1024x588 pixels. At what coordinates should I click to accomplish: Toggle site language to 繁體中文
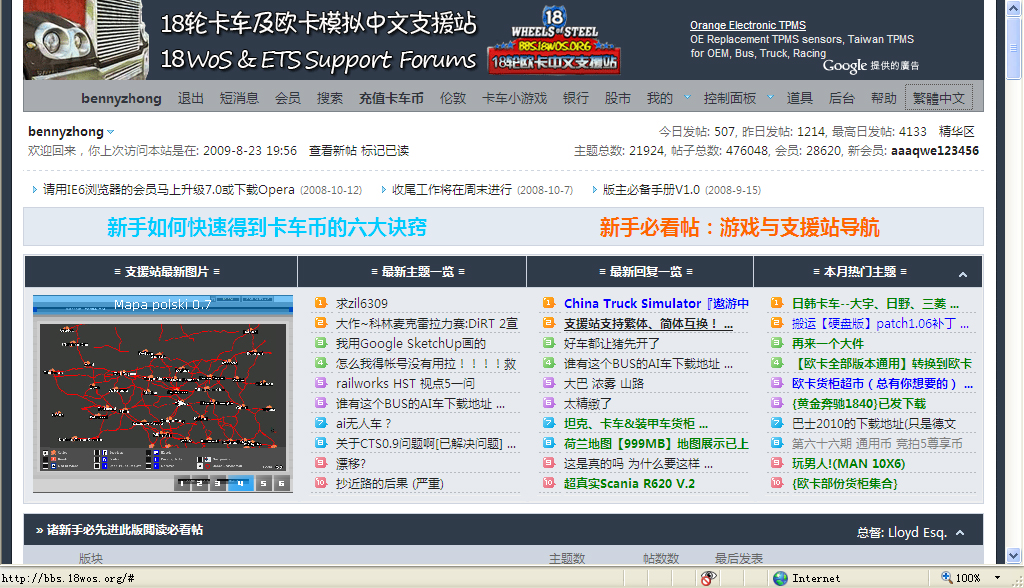coord(938,98)
